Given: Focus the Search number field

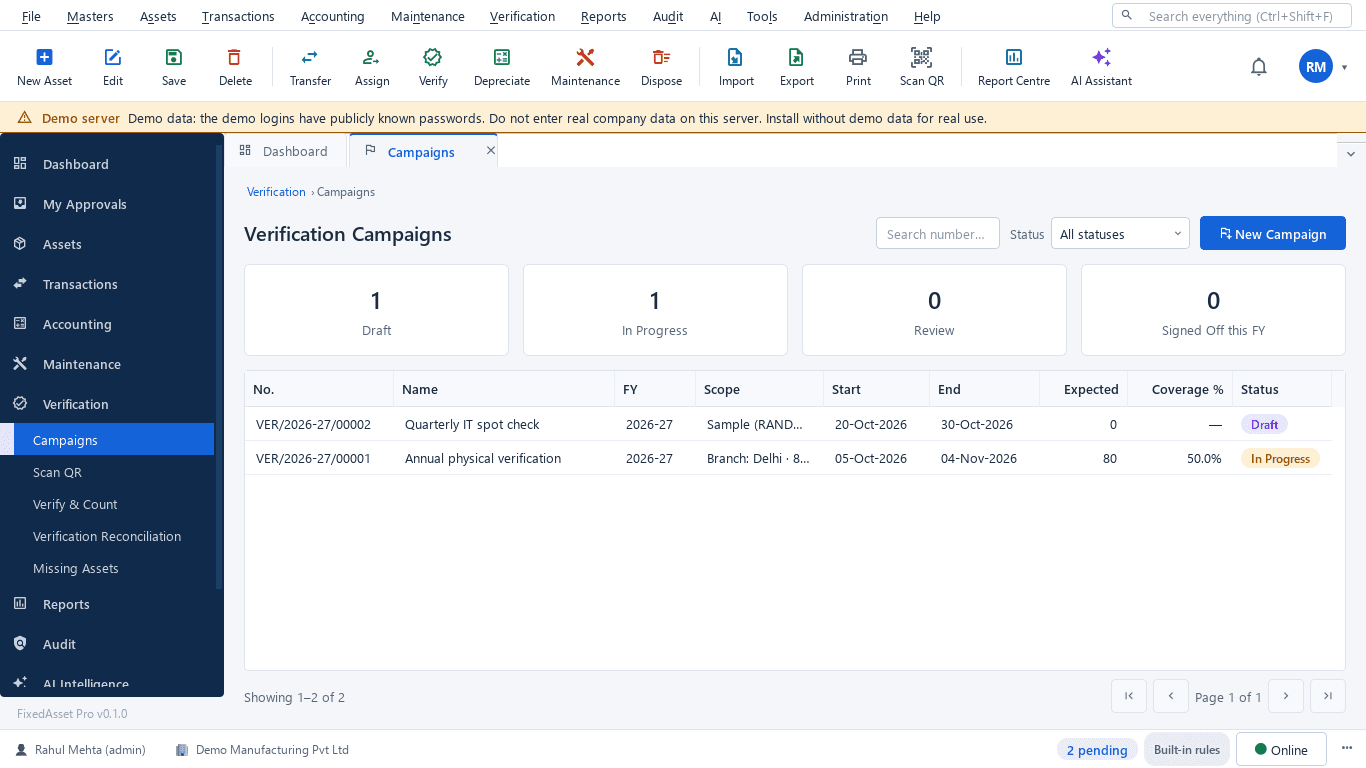Looking at the screenshot, I should [938, 234].
